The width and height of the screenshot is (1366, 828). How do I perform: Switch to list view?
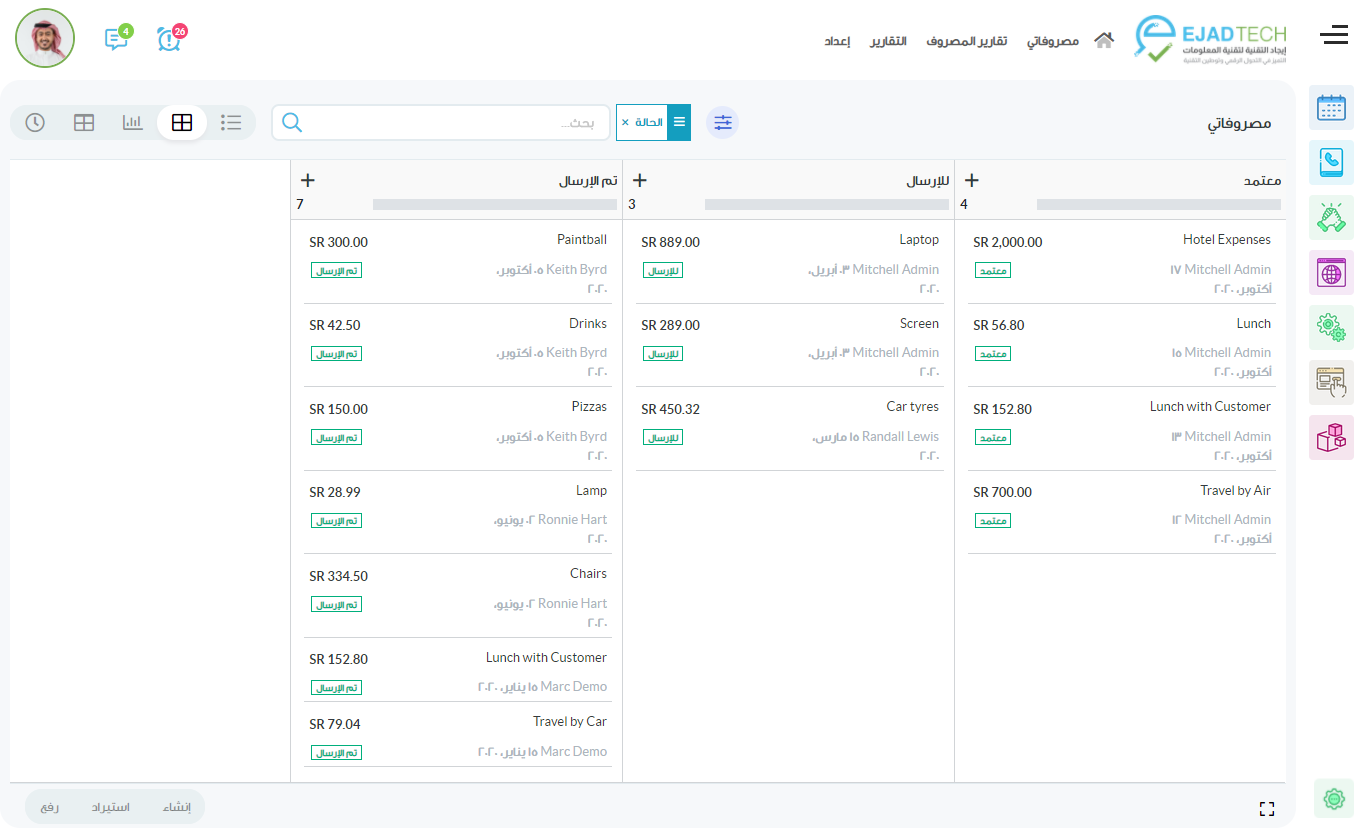231,122
